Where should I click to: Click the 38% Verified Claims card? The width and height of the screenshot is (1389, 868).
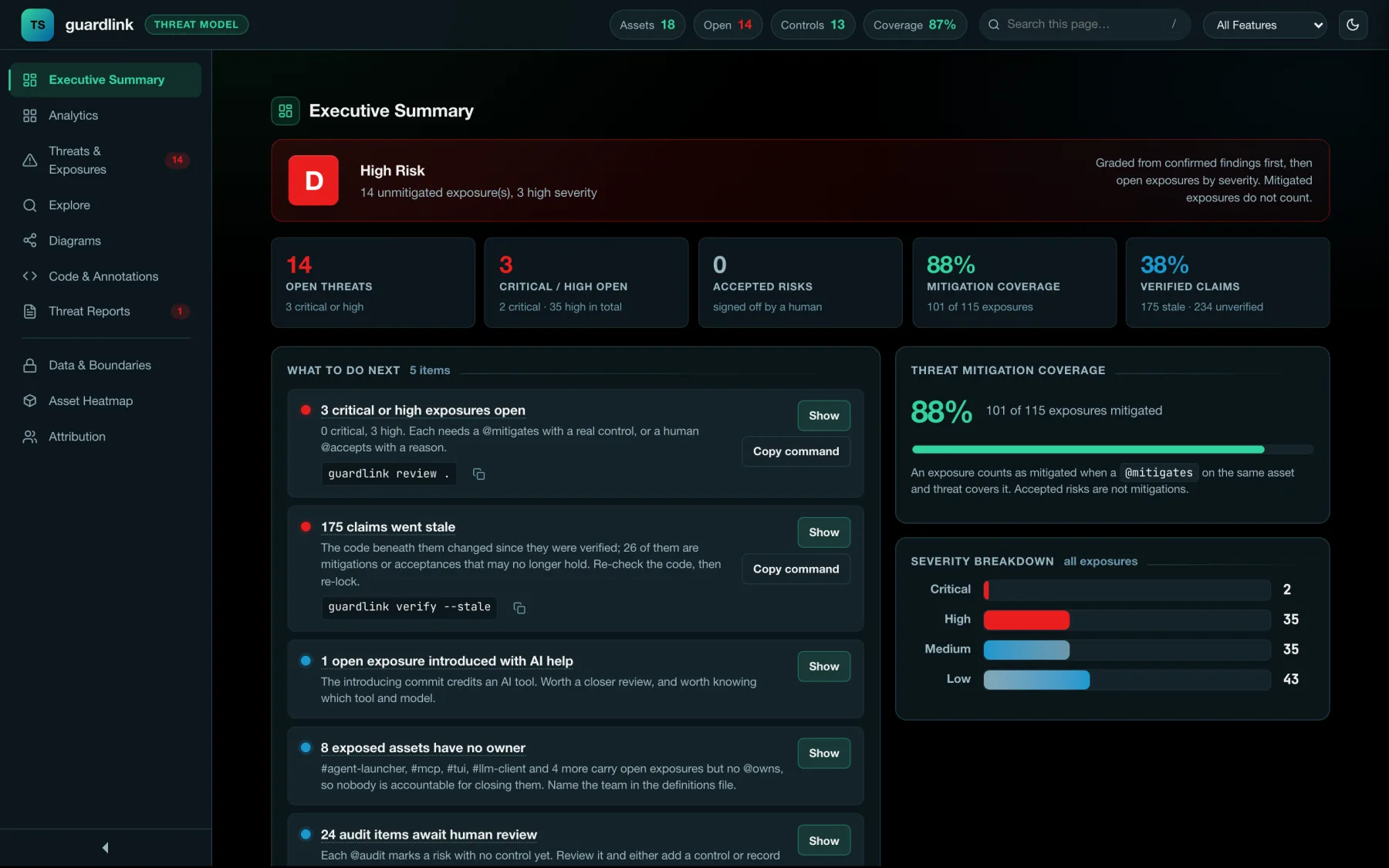point(1228,283)
